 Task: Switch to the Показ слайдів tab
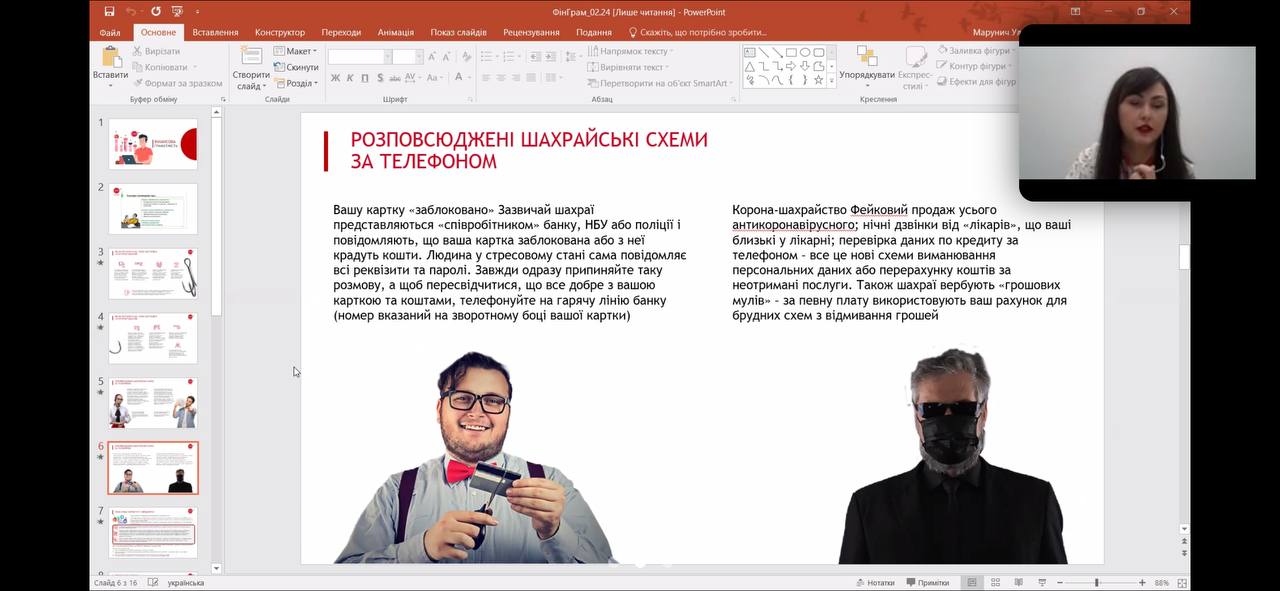click(458, 32)
